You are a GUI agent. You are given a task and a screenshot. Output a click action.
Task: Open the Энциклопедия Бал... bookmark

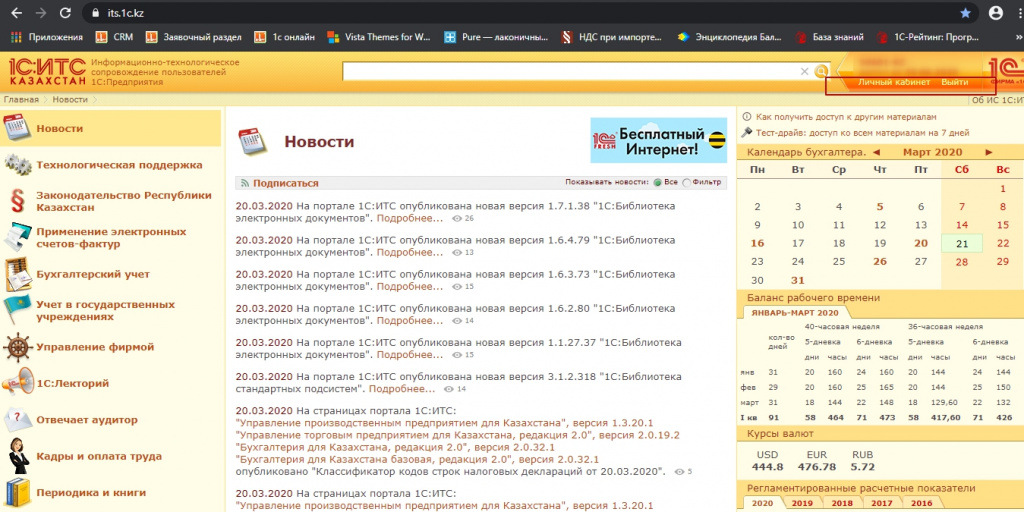(729, 37)
